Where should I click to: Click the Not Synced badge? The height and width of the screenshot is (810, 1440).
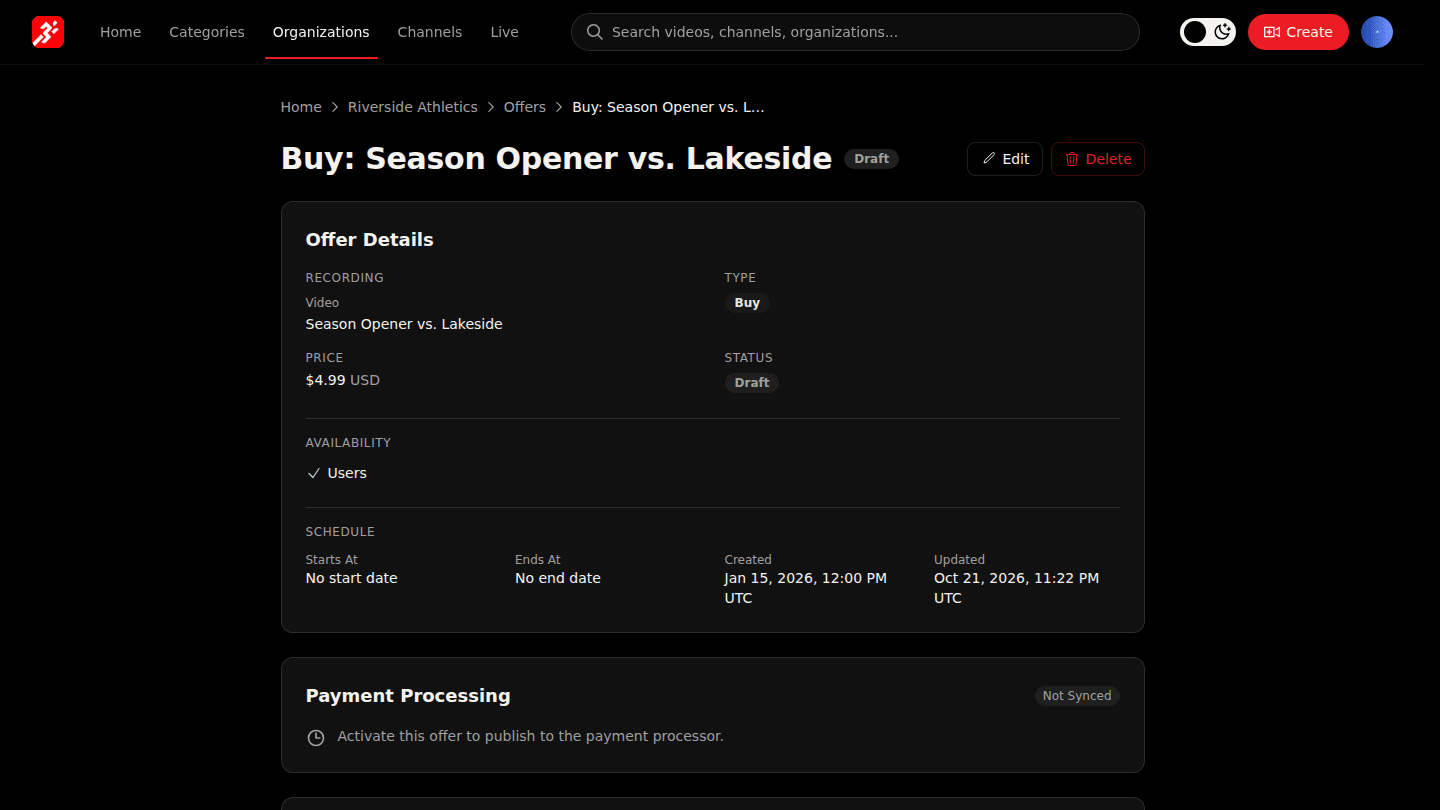click(1077, 696)
